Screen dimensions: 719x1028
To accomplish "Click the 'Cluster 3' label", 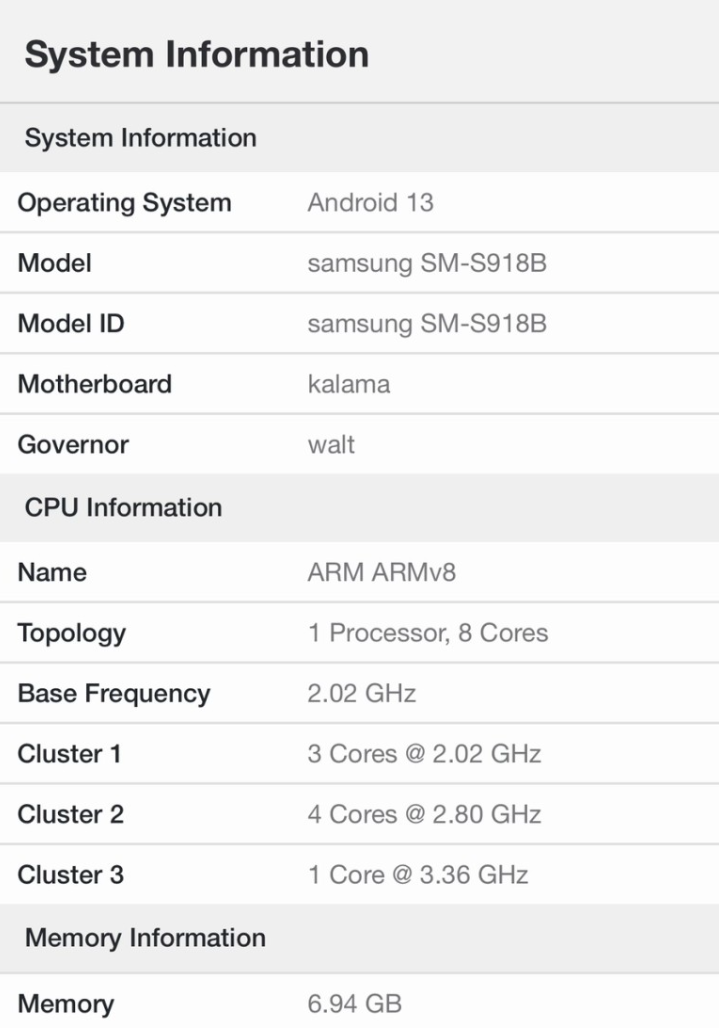I will (x=71, y=875).
